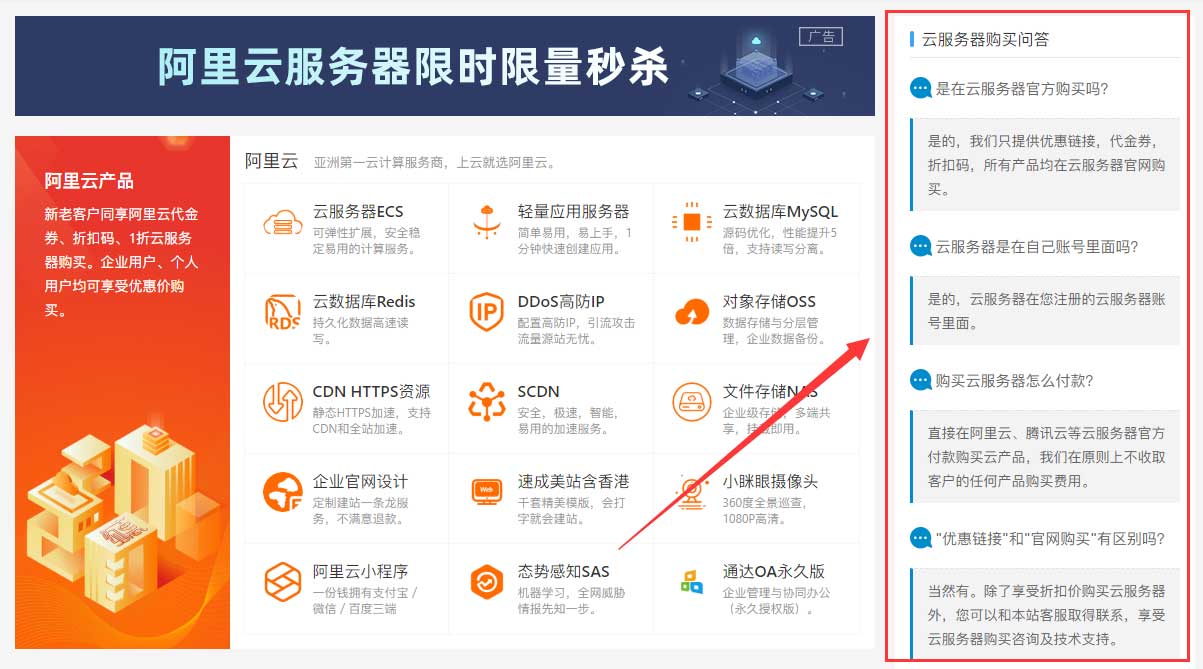Click the answer starting 是的，我们只提供优惠链接
The height and width of the screenshot is (669, 1203).
click(1045, 164)
